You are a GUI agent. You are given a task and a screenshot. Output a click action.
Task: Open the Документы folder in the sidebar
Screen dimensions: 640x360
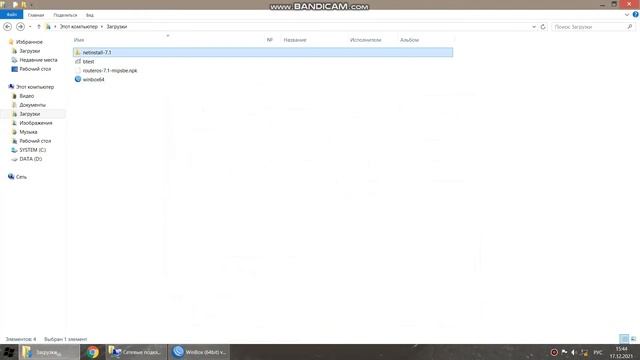(x=32, y=105)
